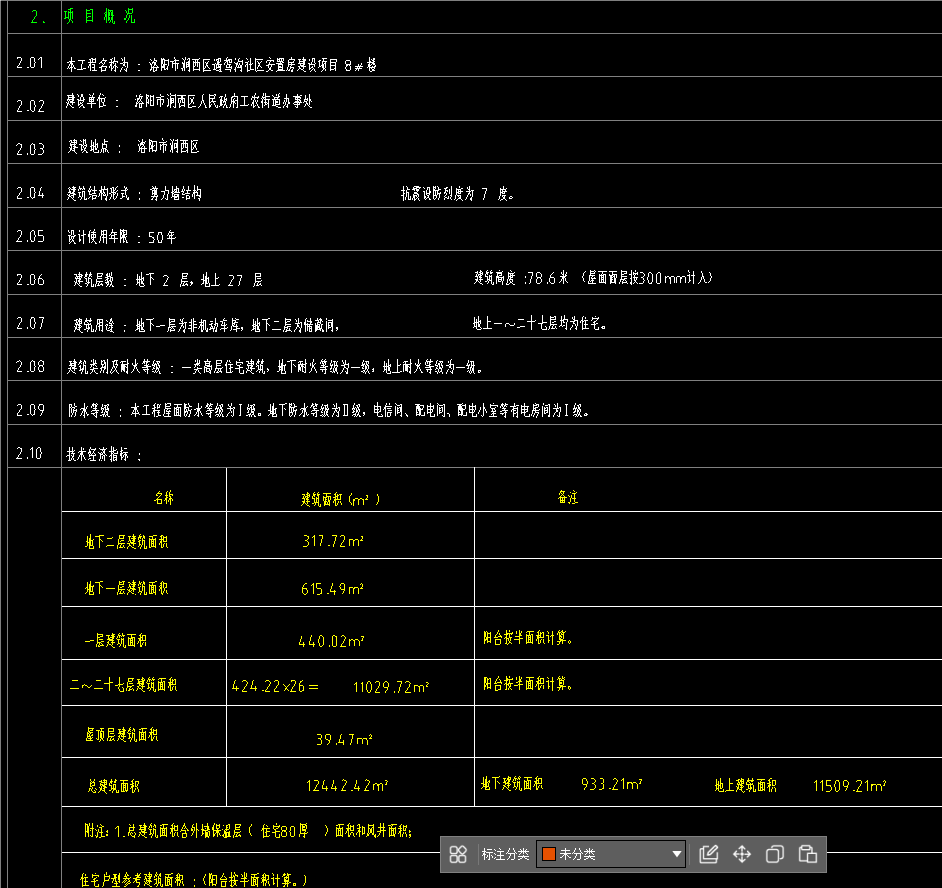The height and width of the screenshot is (888, 942).
Task: Select the section number 2.08
Action: pos(30,366)
